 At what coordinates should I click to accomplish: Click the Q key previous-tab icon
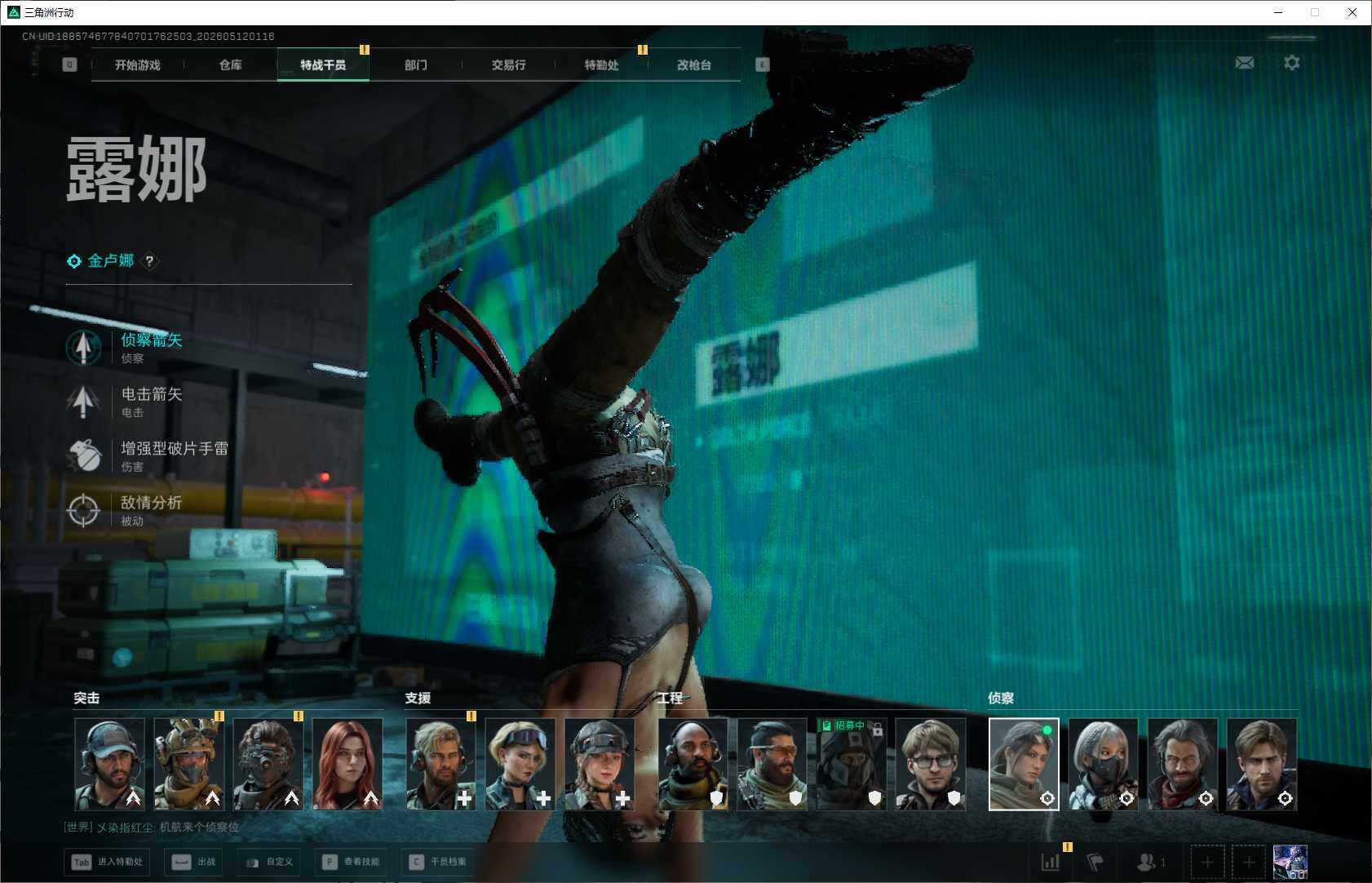point(69,64)
